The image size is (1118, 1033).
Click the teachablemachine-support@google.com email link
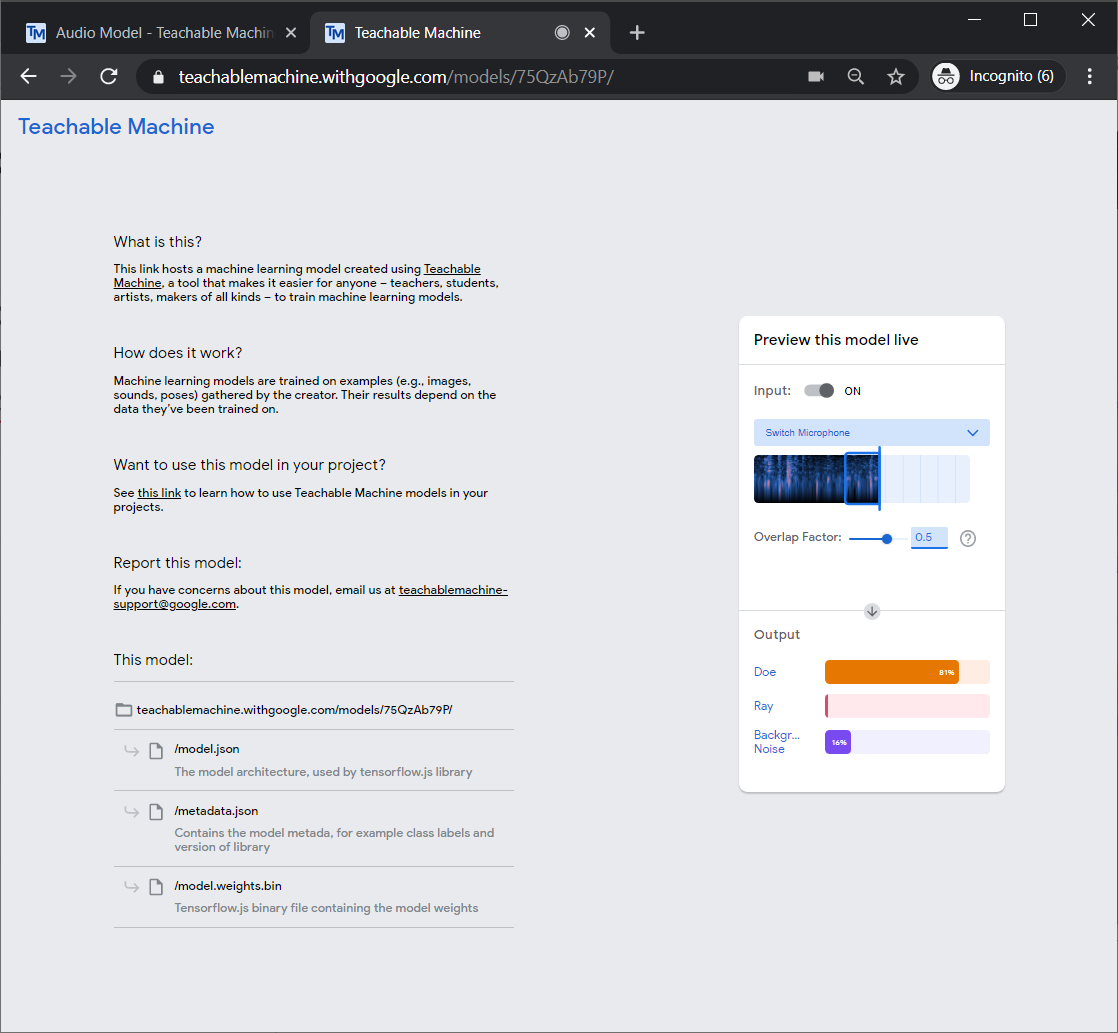coord(310,597)
